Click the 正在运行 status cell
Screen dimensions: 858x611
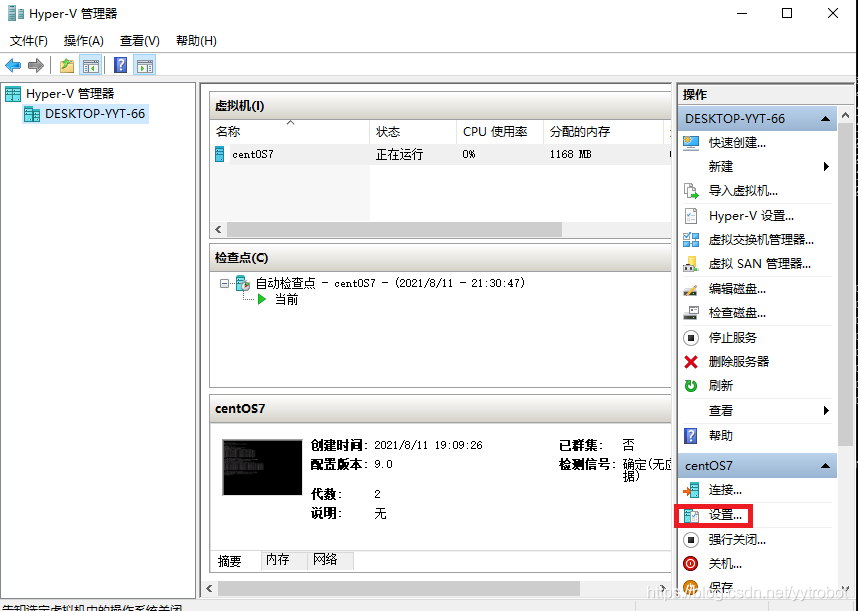click(399, 154)
